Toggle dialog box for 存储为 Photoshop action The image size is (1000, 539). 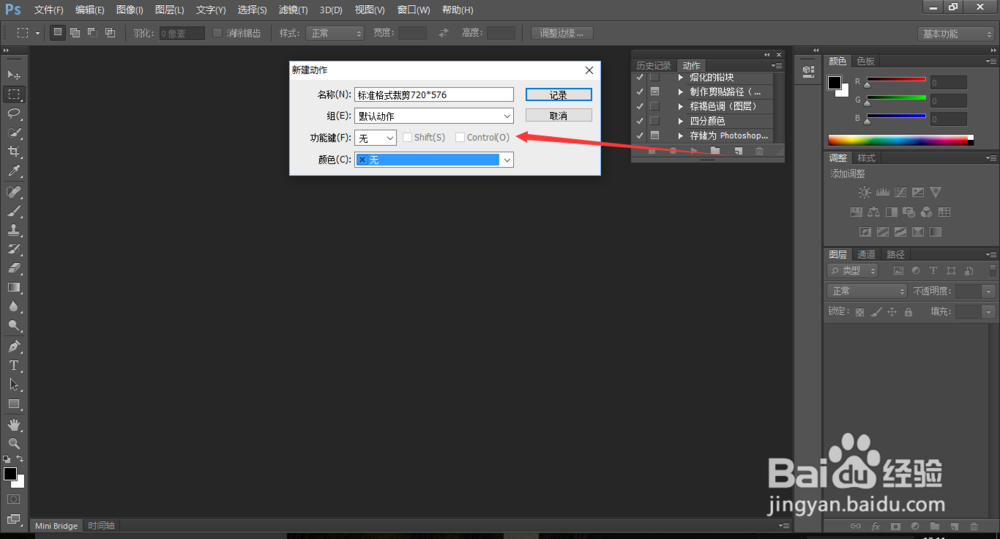point(654,135)
